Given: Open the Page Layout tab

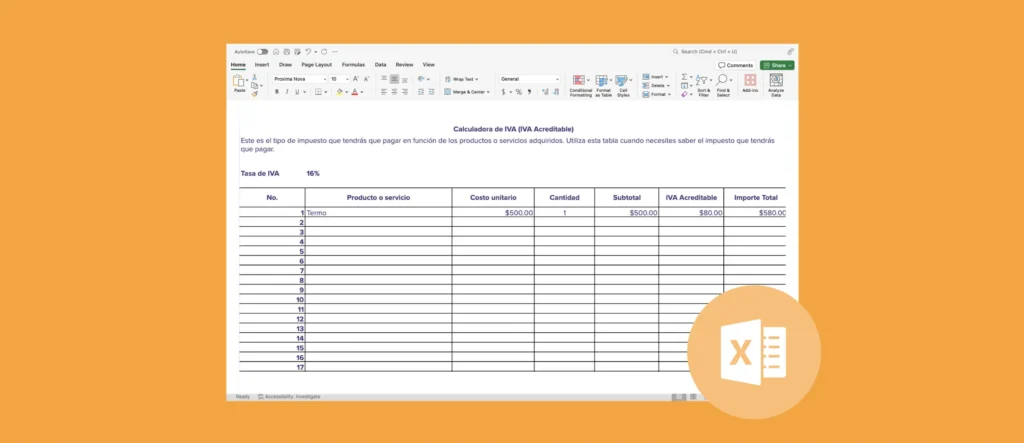Looking at the screenshot, I should point(315,64).
